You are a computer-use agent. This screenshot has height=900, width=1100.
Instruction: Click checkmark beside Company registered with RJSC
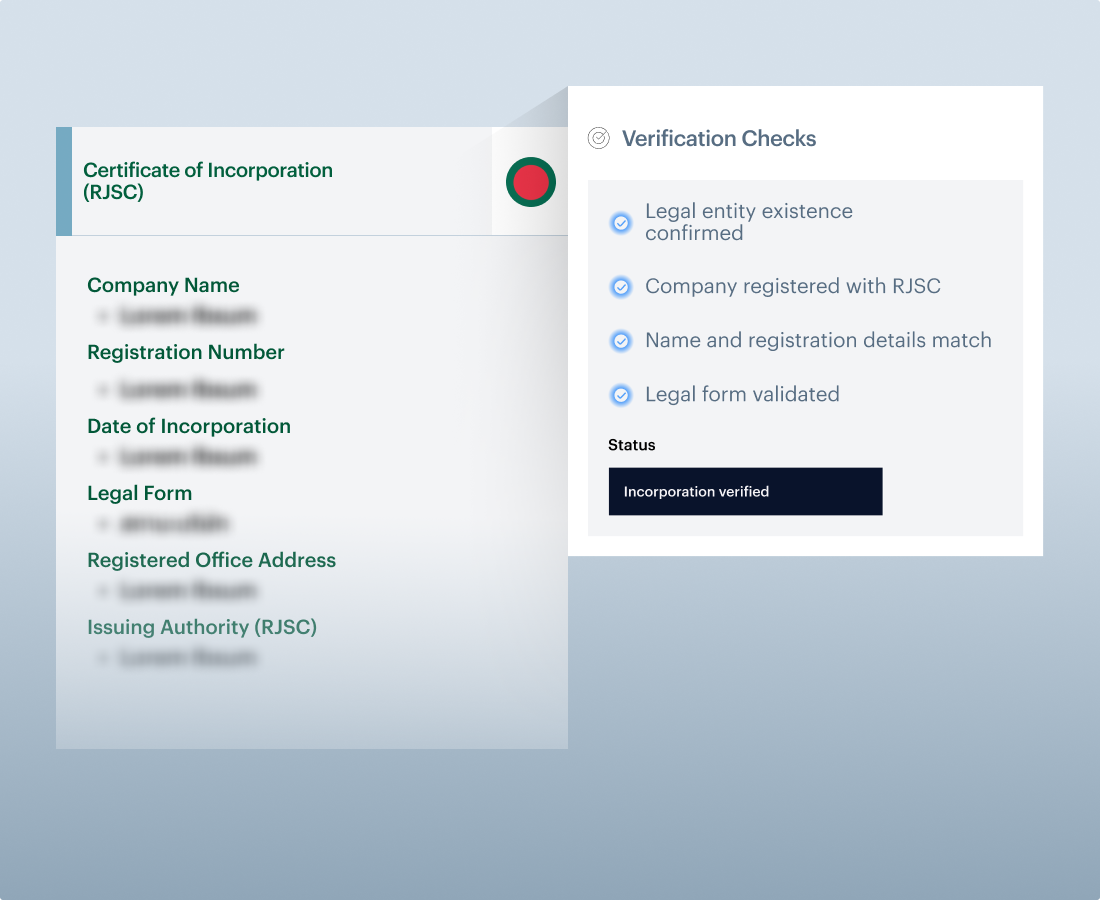point(621,287)
